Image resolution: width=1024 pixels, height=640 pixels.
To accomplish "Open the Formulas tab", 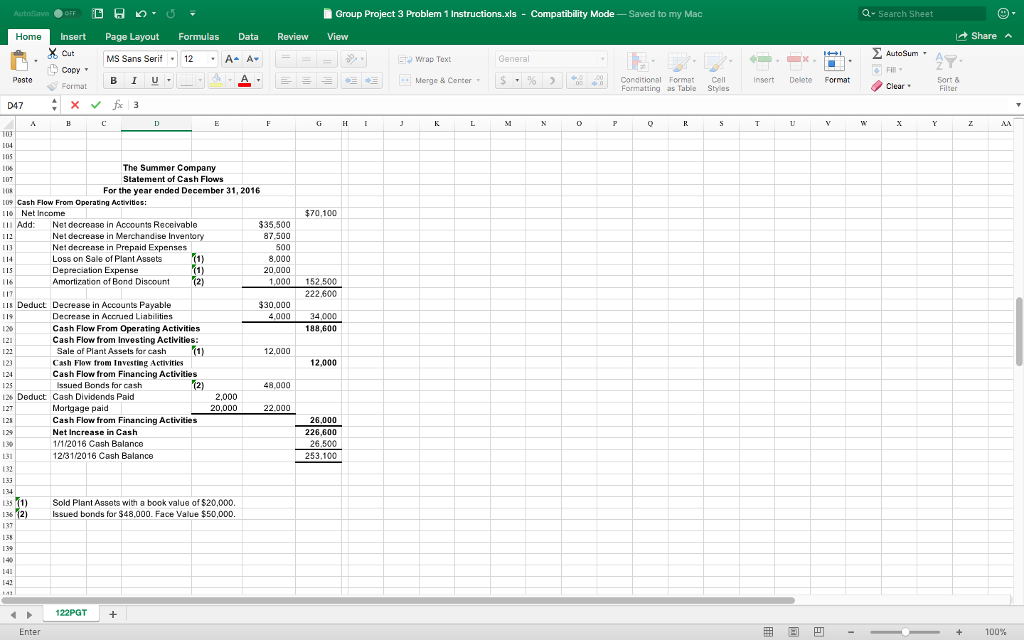I will 199,37.
